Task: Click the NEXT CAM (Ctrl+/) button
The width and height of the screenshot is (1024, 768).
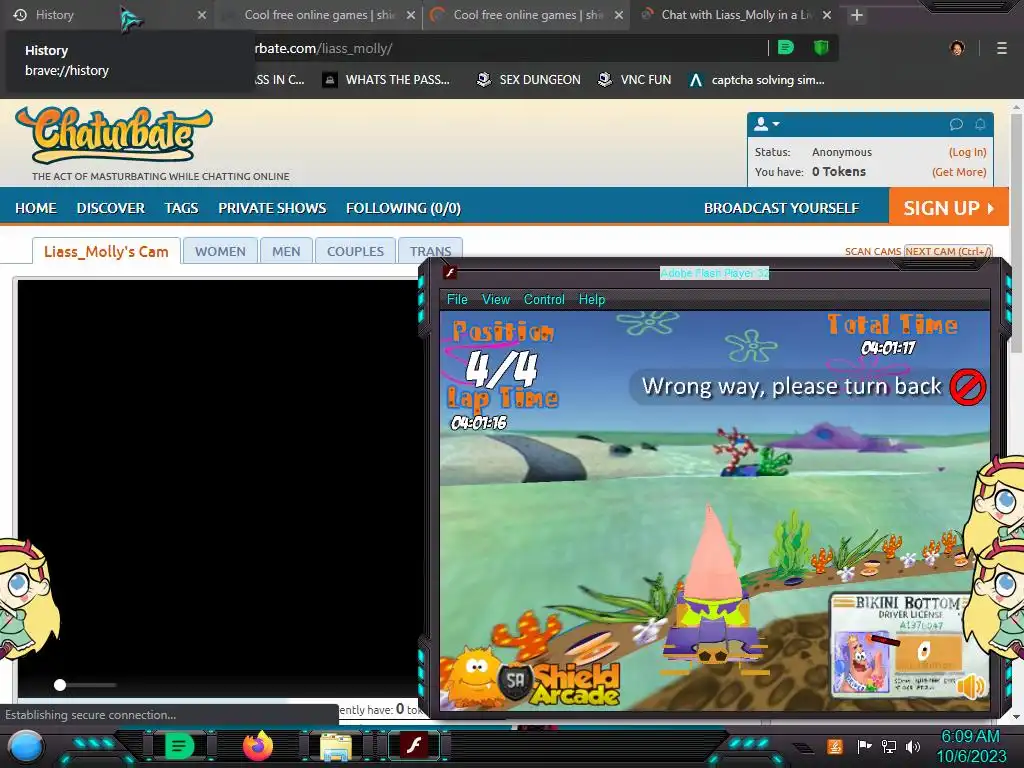Action: click(948, 251)
